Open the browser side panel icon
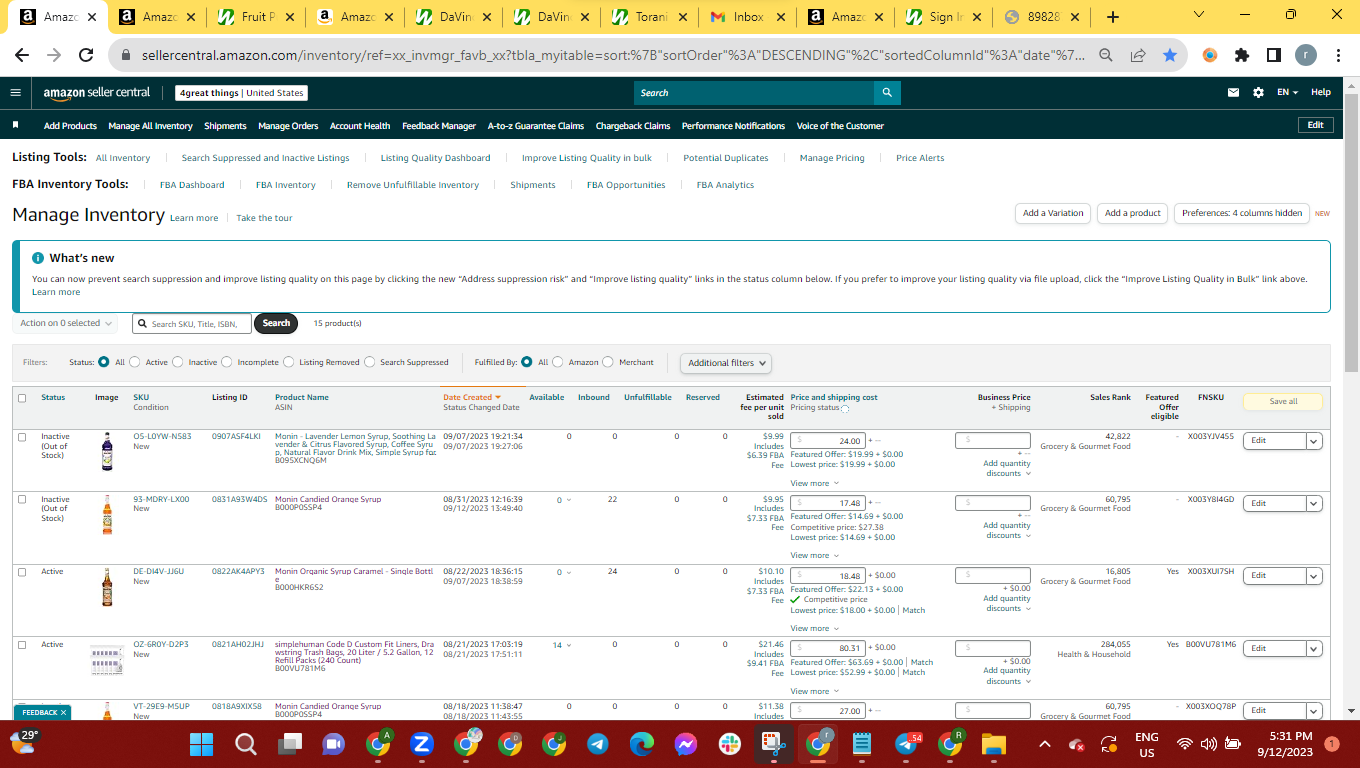1360x768 pixels. (1274, 56)
